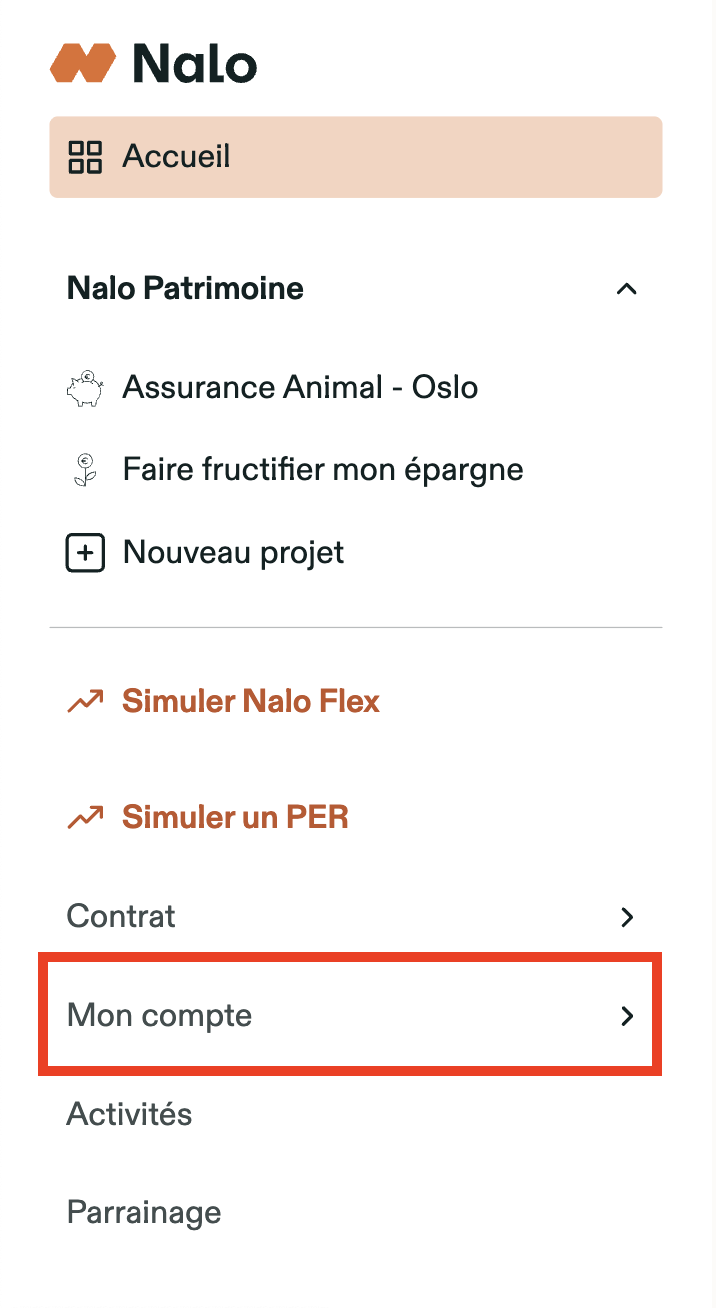Open the Simuler un PER link
The image size is (716, 1308).
tap(235, 818)
